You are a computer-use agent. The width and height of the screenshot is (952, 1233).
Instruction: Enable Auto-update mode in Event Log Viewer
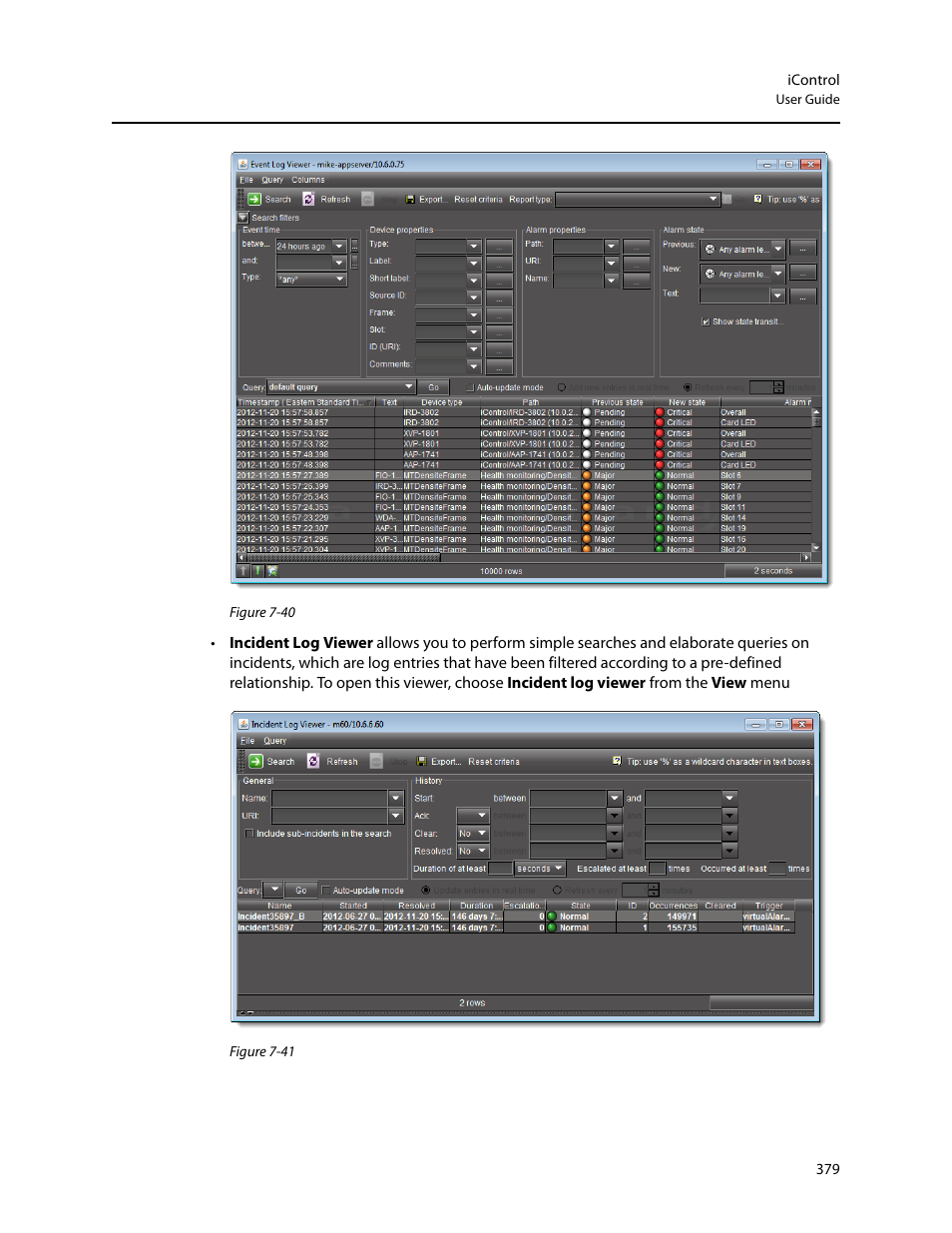click(x=471, y=387)
